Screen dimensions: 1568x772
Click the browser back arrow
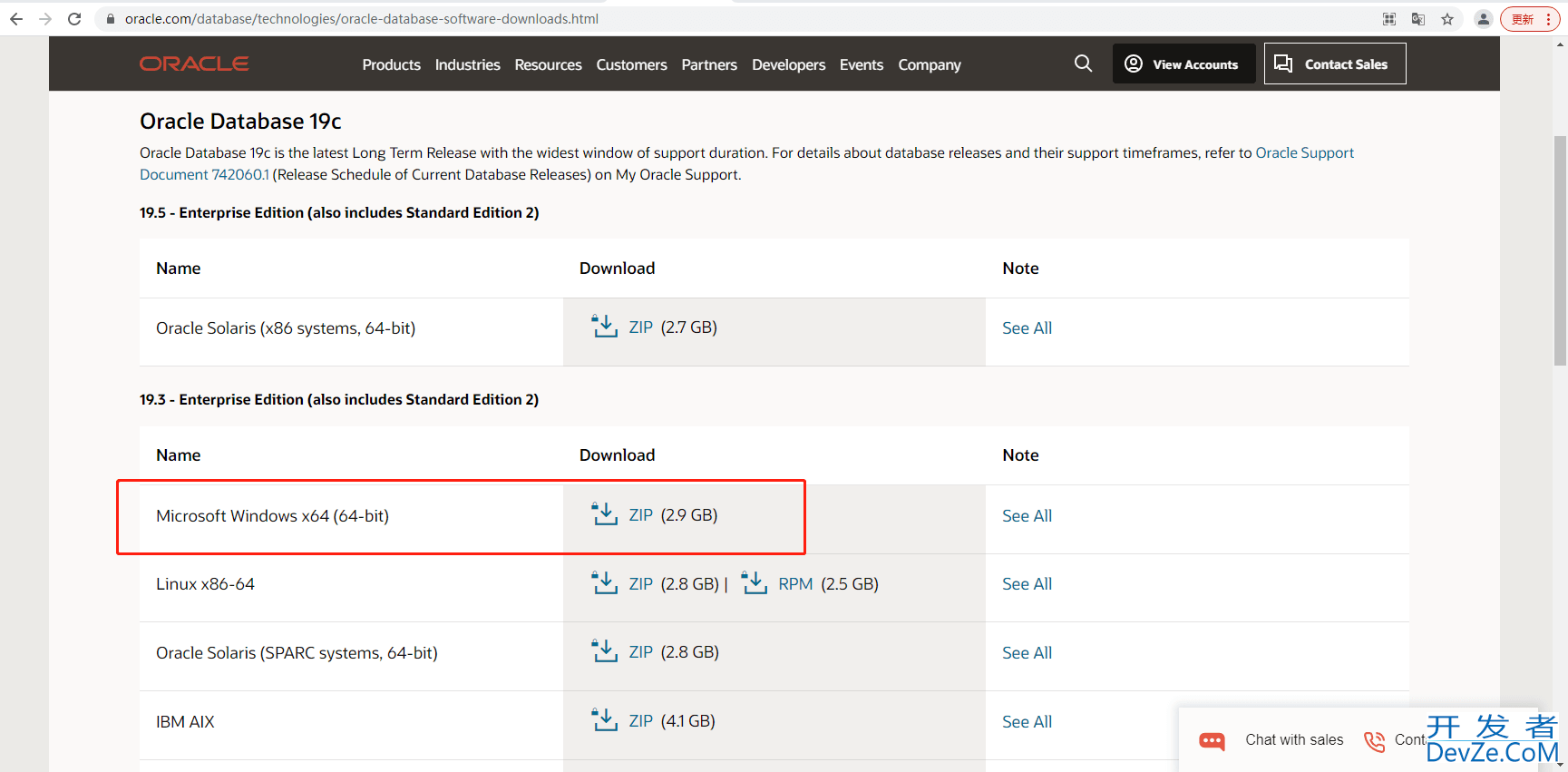(16, 19)
